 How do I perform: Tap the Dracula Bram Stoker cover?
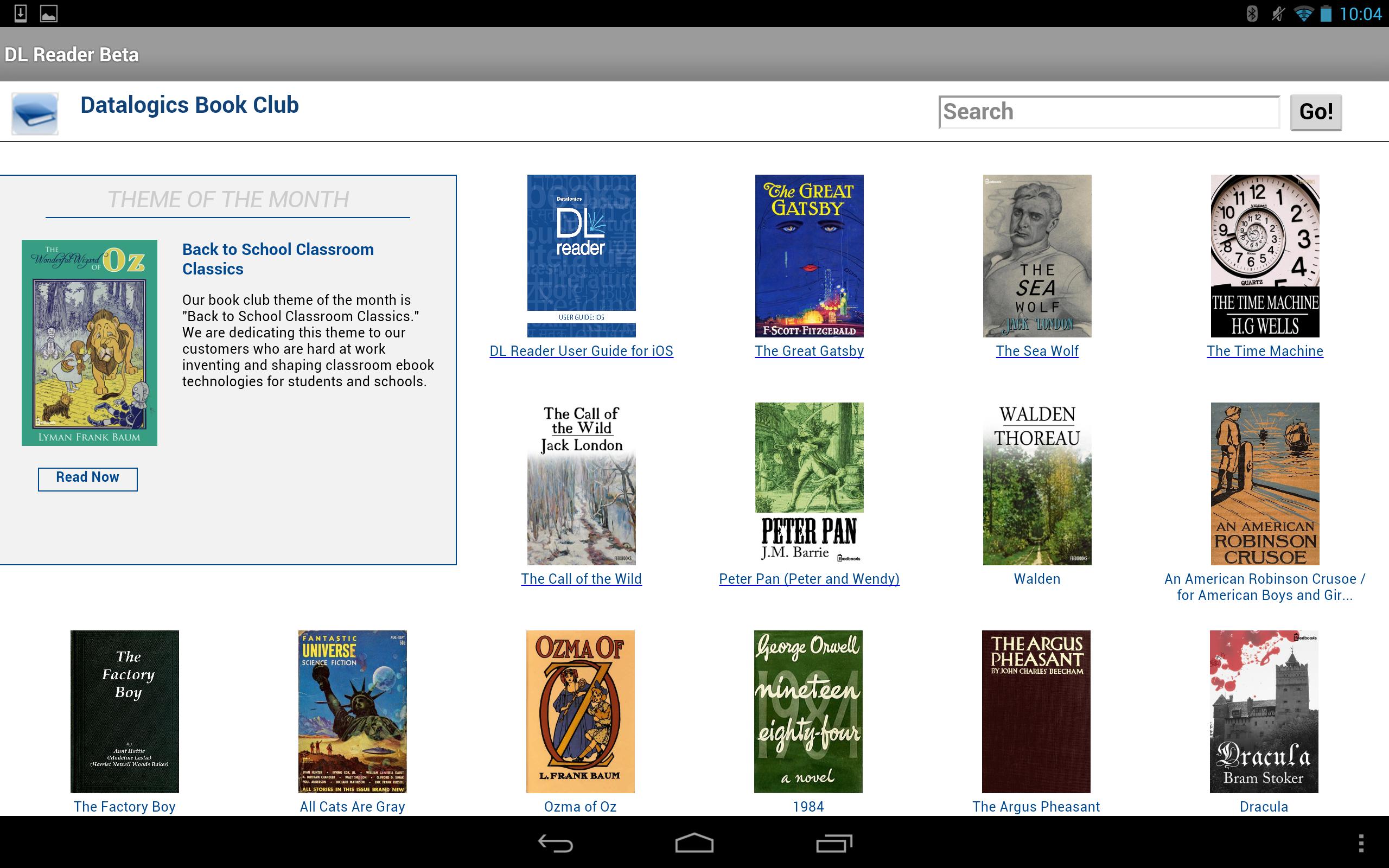(x=1264, y=711)
